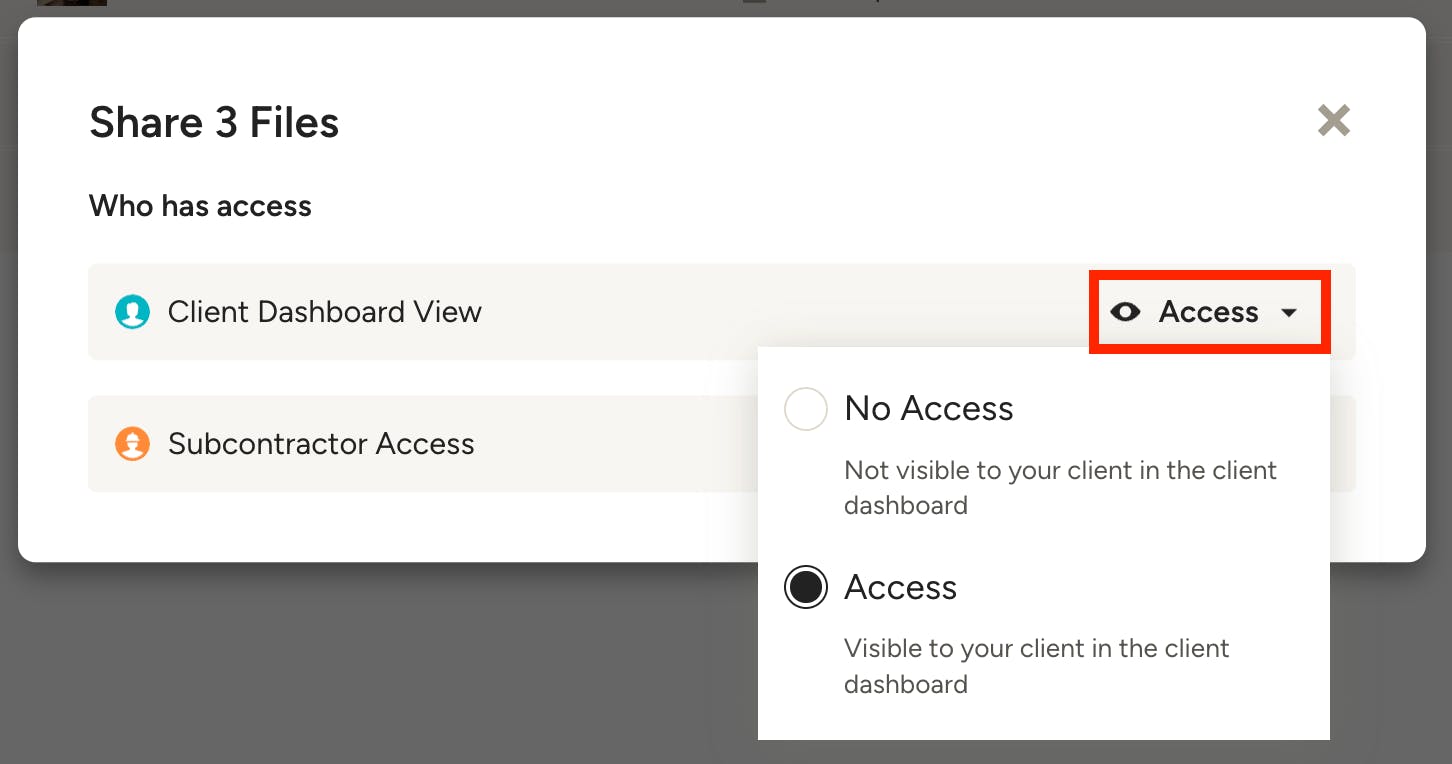The width and height of the screenshot is (1452, 764).
Task: Choose the No Access option label
Action: pos(929,408)
